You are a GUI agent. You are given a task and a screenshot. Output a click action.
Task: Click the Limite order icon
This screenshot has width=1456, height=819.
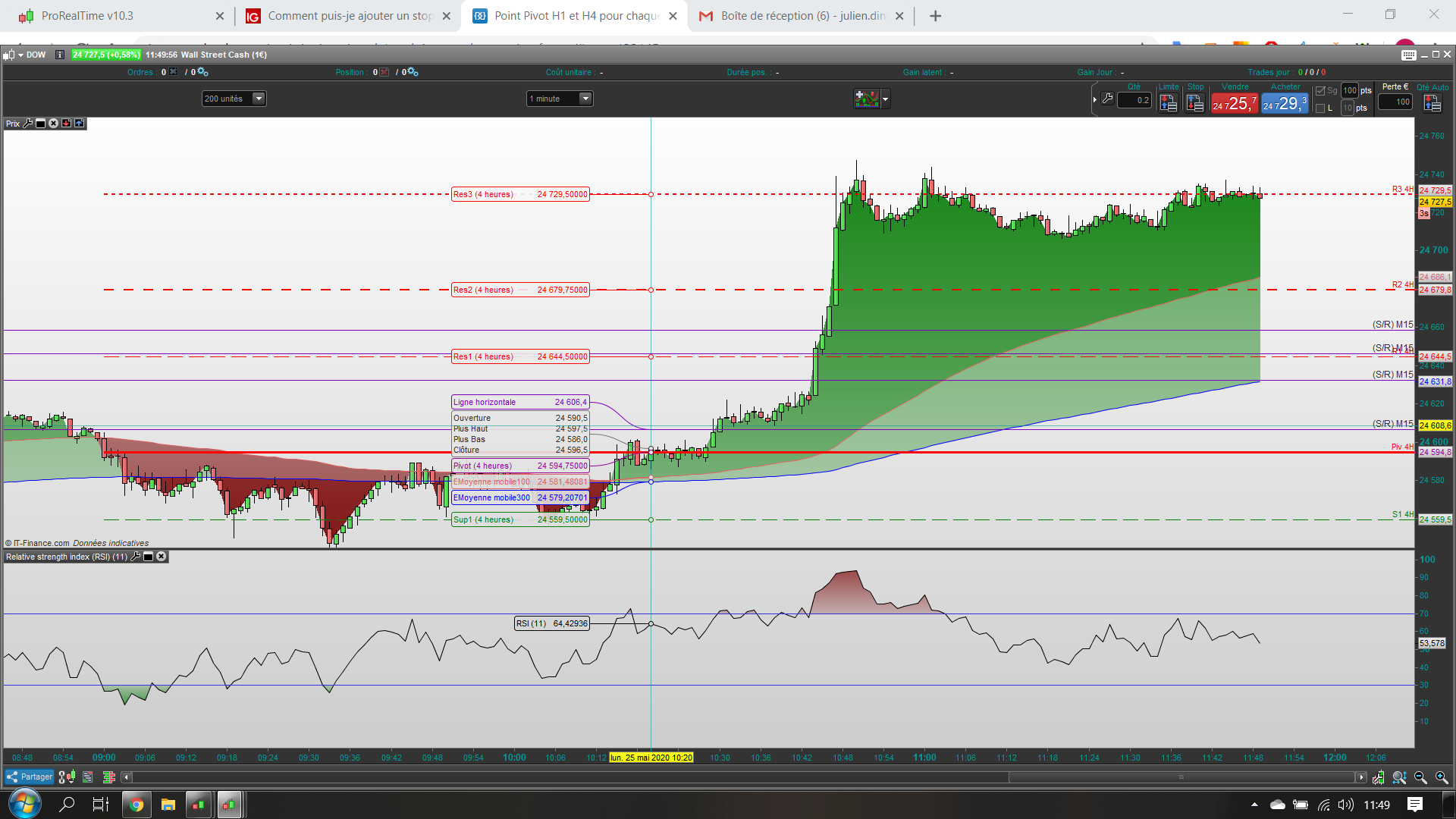click(x=1168, y=103)
